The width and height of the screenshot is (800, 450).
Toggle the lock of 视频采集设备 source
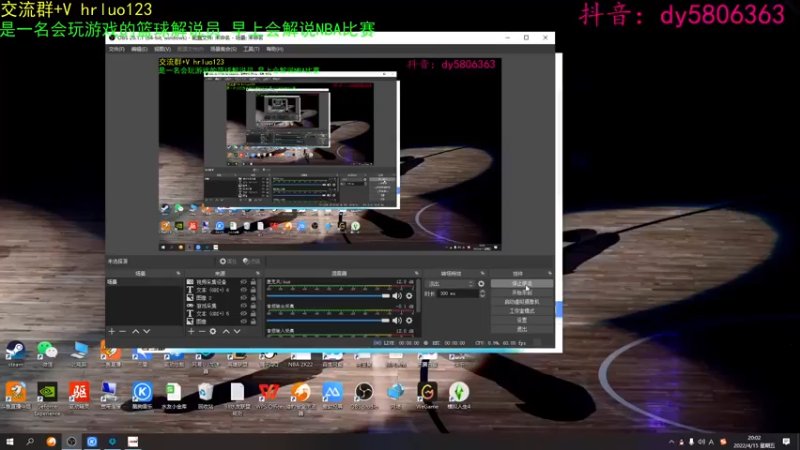253,282
